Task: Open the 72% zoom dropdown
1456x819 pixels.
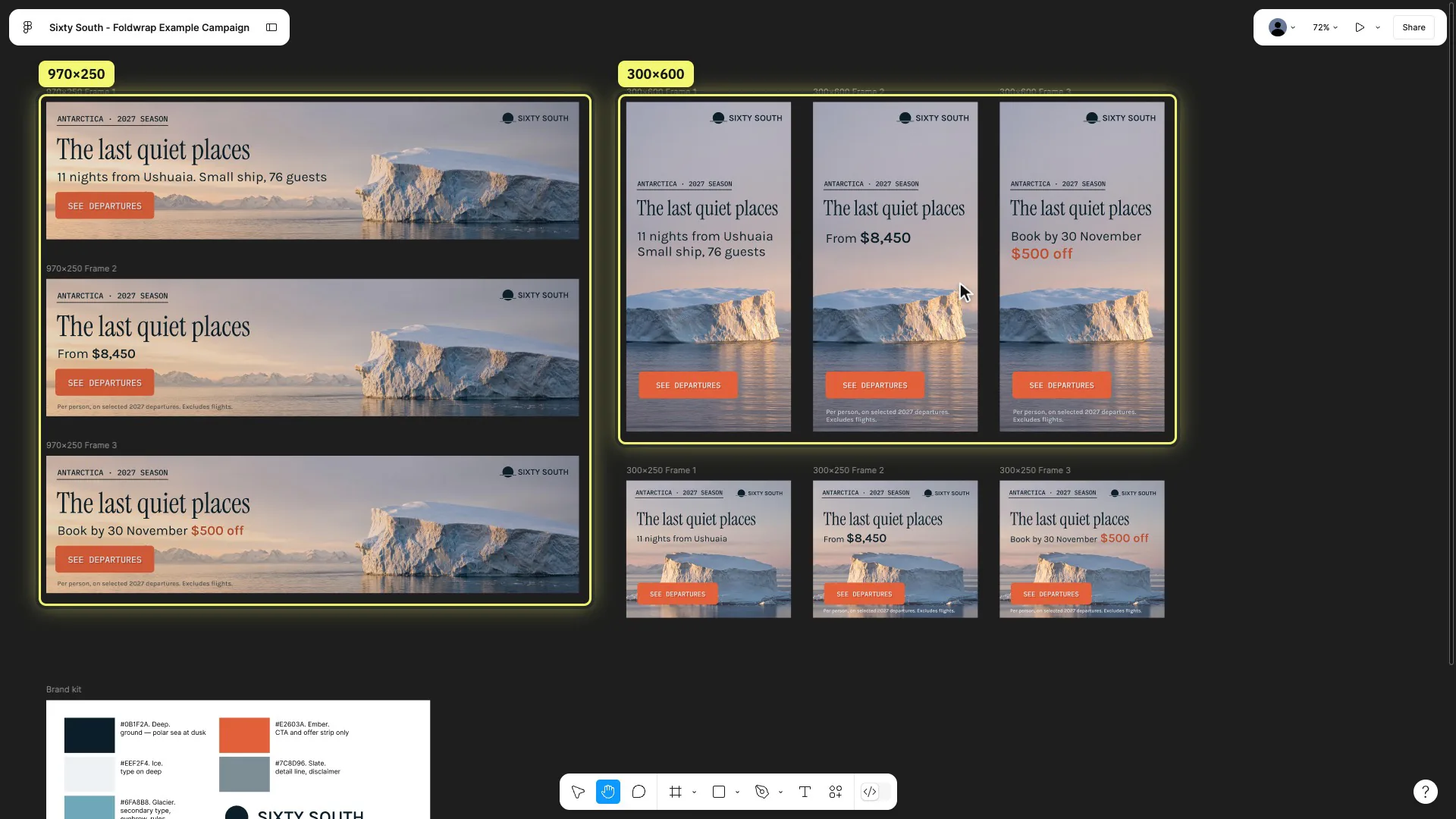Action: (1326, 27)
